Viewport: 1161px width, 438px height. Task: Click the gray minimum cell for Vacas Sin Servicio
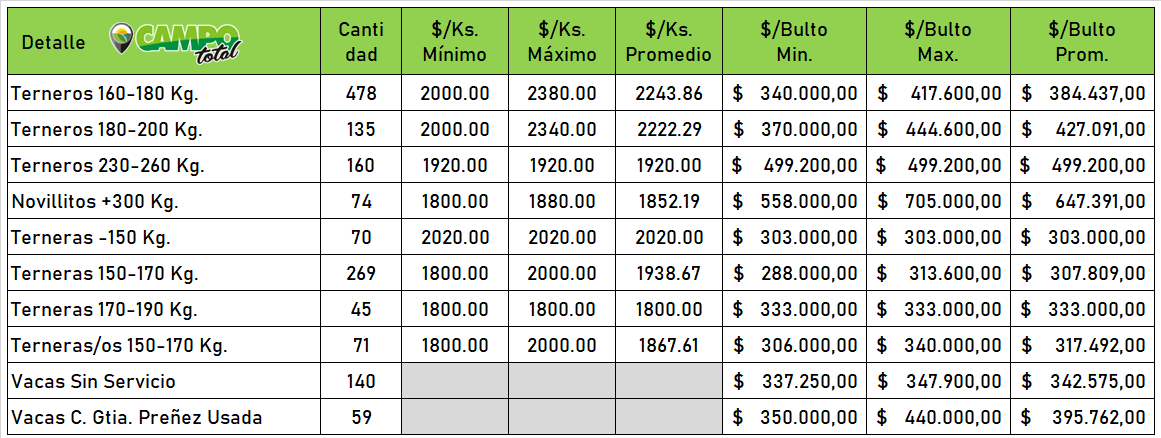click(x=455, y=382)
